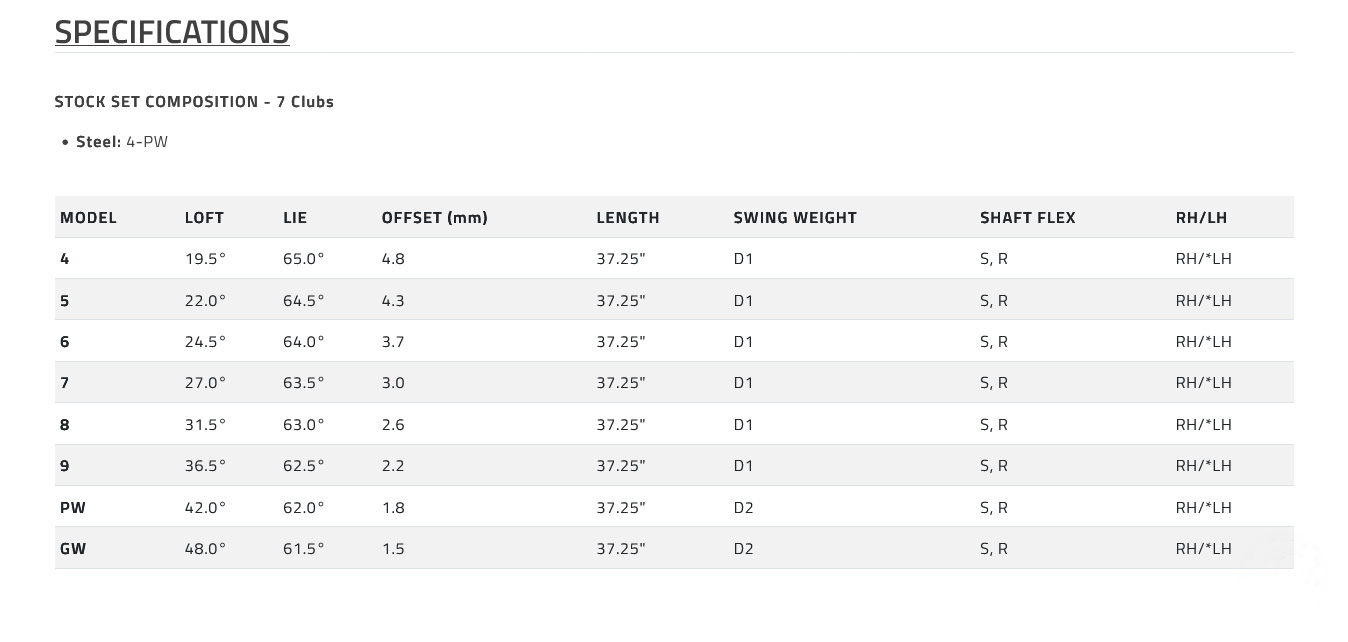Select the 19.5° loft cell
This screenshot has width=1348, height=642.
tap(205, 259)
